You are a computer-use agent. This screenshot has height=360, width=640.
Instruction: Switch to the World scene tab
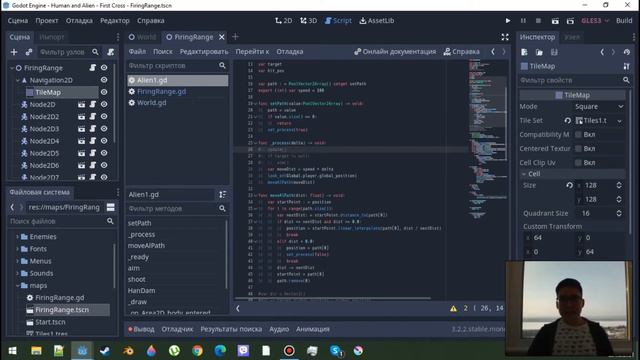[142, 37]
